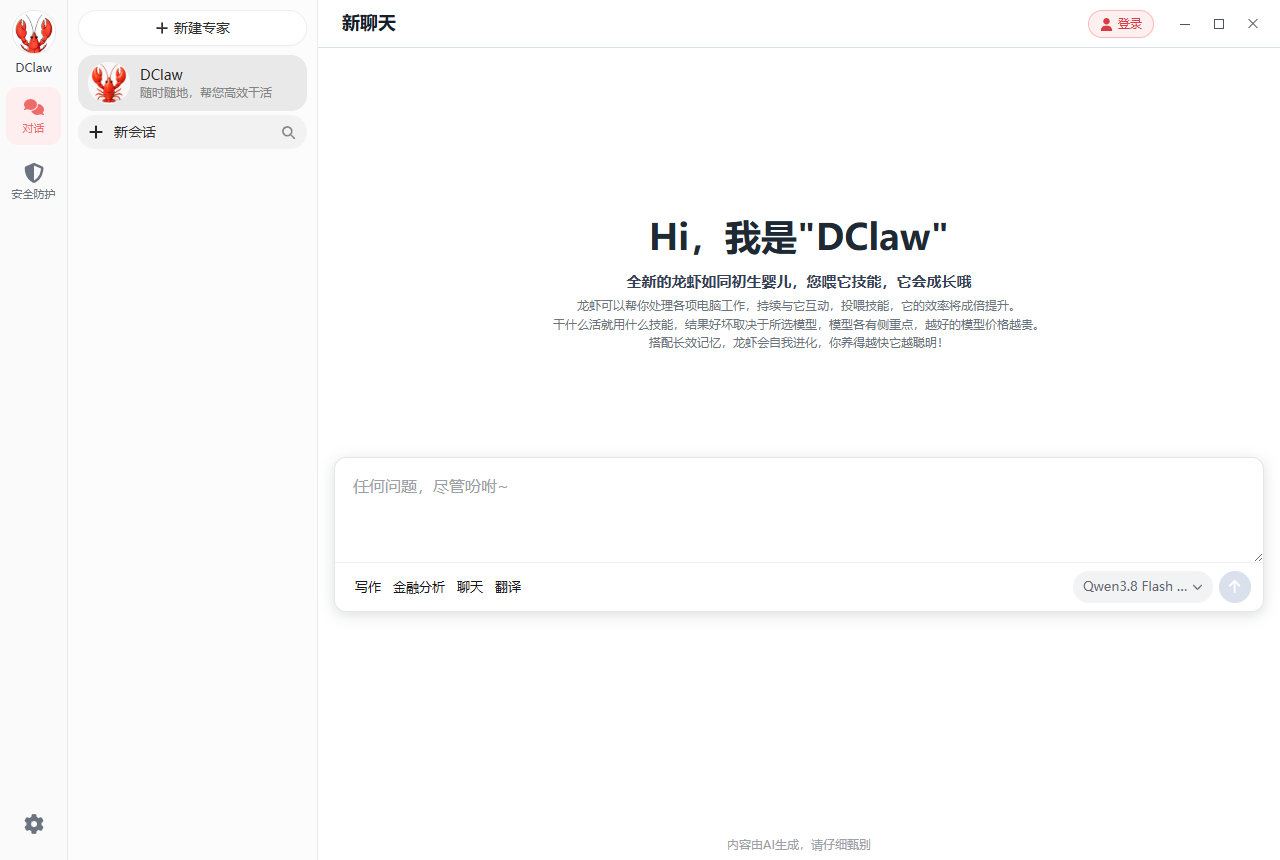Image resolution: width=1280 pixels, height=860 pixels.
Task: Open the 对话 chat tab
Action: point(34,116)
